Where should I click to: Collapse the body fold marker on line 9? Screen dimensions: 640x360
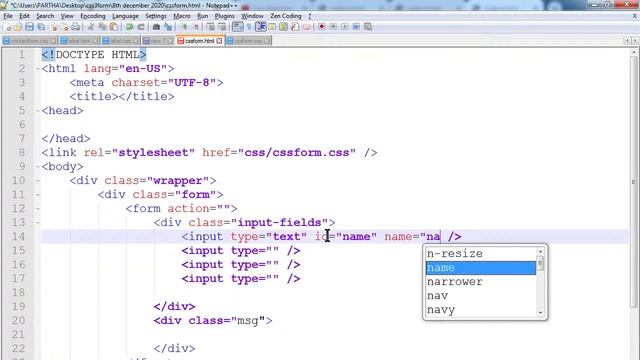click(x=38, y=167)
